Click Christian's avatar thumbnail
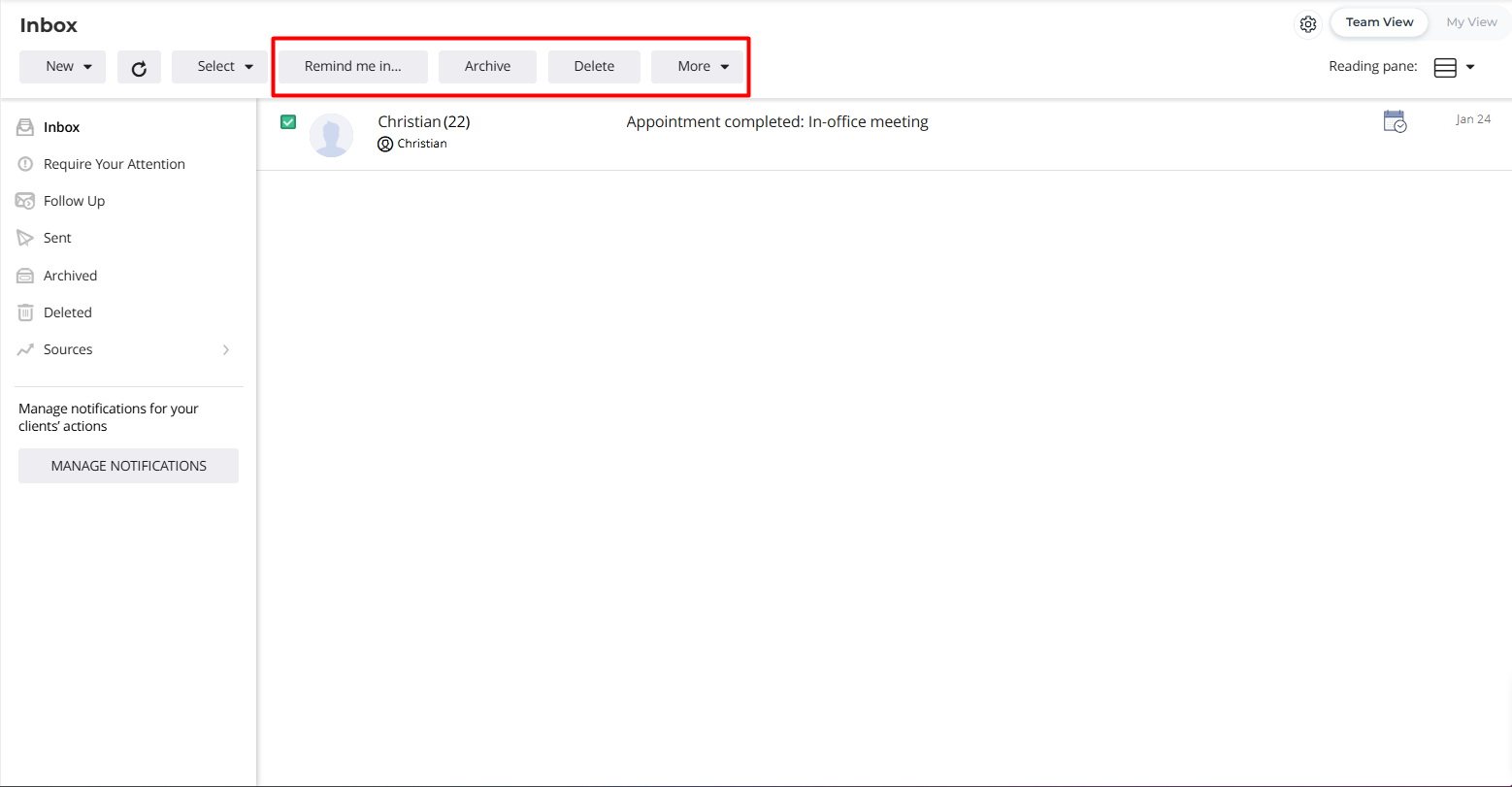This screenshot has width=1512, height=787. point(331,135)
